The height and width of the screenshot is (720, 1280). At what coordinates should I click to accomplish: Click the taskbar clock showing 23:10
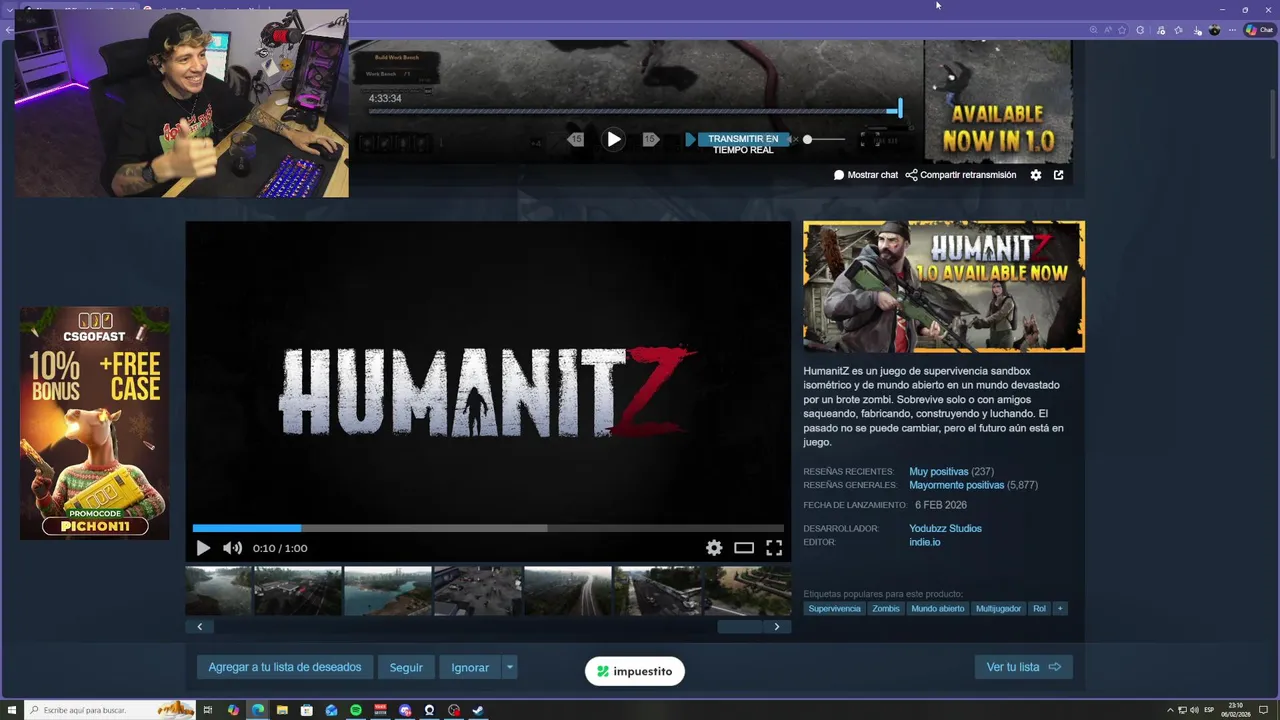point(1235,710)
